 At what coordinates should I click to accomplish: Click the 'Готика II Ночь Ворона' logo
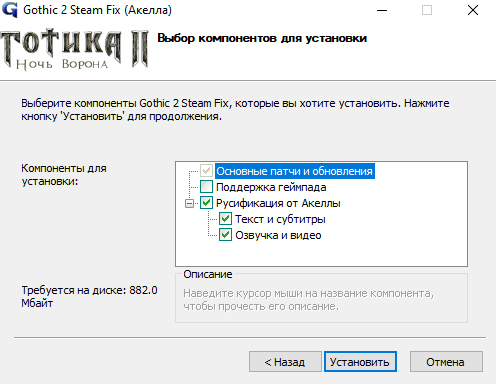click(75, 49)
